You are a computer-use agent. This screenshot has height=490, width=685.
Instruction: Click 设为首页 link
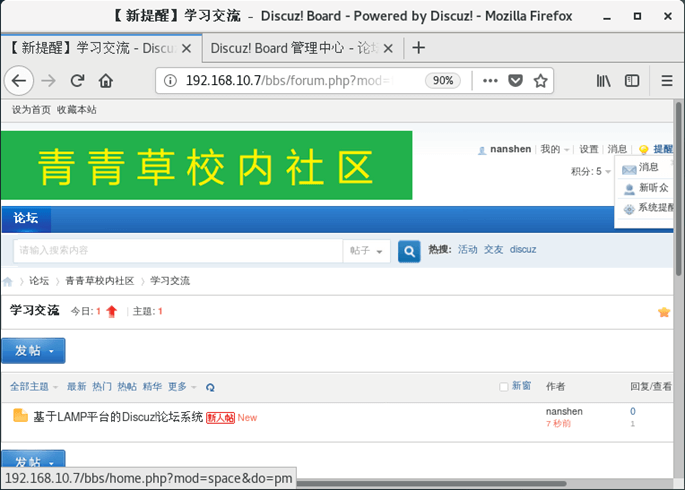[31, 110]
